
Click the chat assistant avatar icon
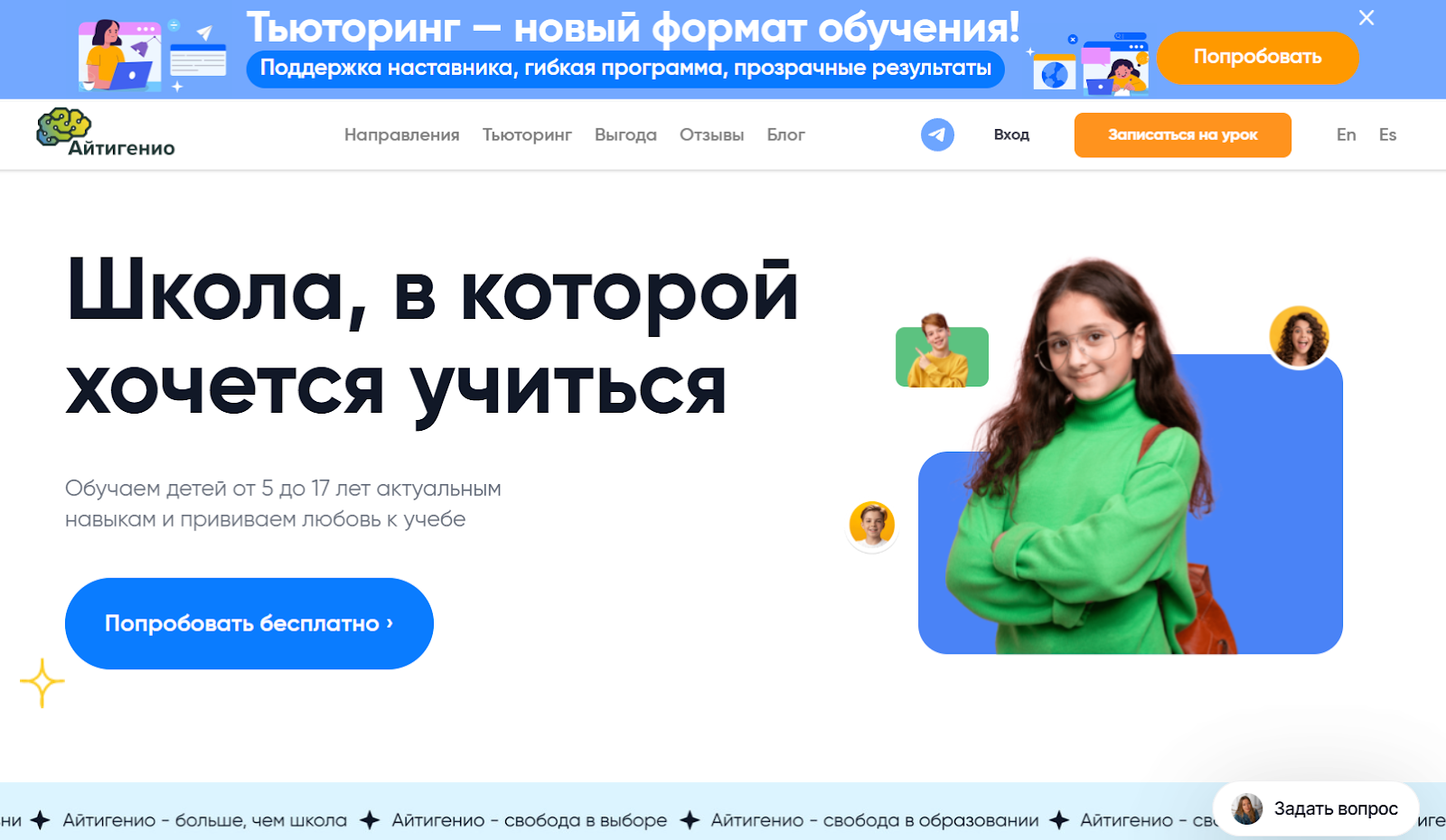coord(1248,809)
